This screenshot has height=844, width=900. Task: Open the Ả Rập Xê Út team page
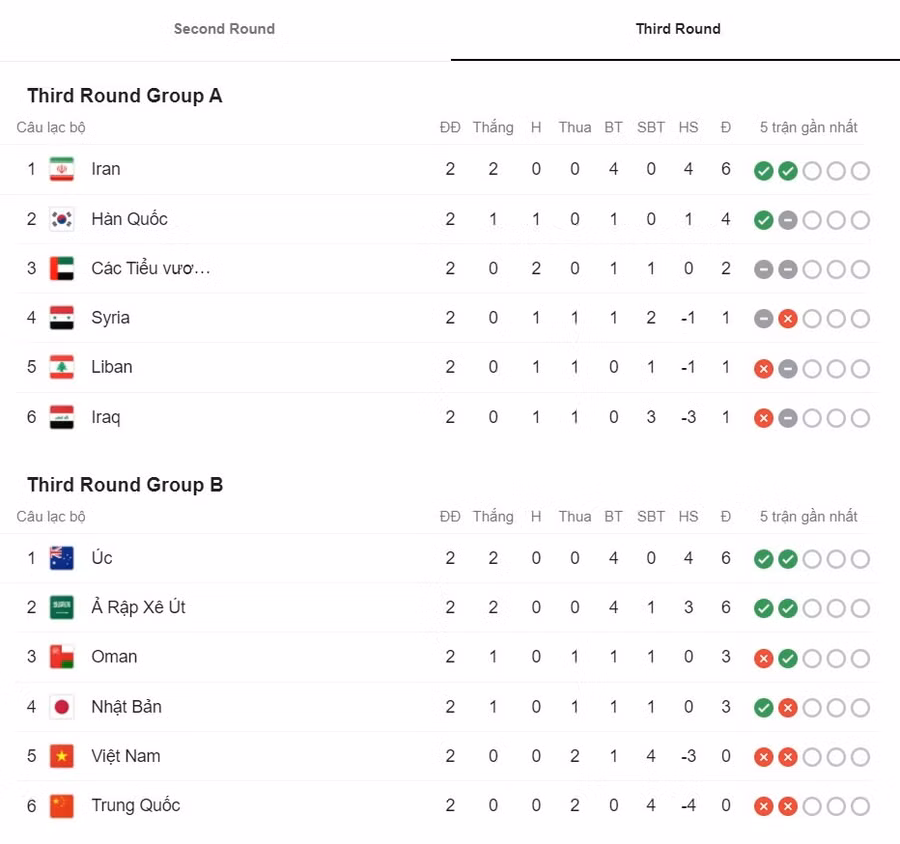click(139, 608)
